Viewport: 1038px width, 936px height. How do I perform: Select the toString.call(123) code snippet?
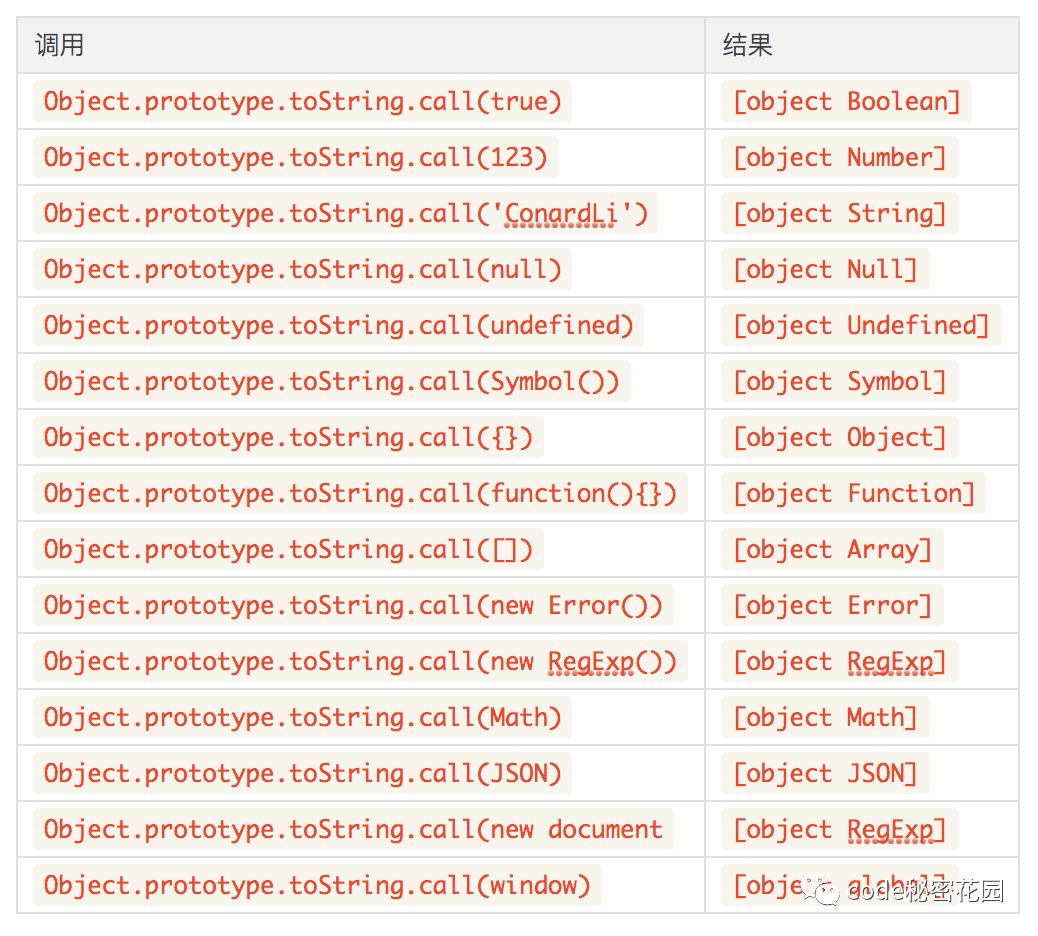296,158
